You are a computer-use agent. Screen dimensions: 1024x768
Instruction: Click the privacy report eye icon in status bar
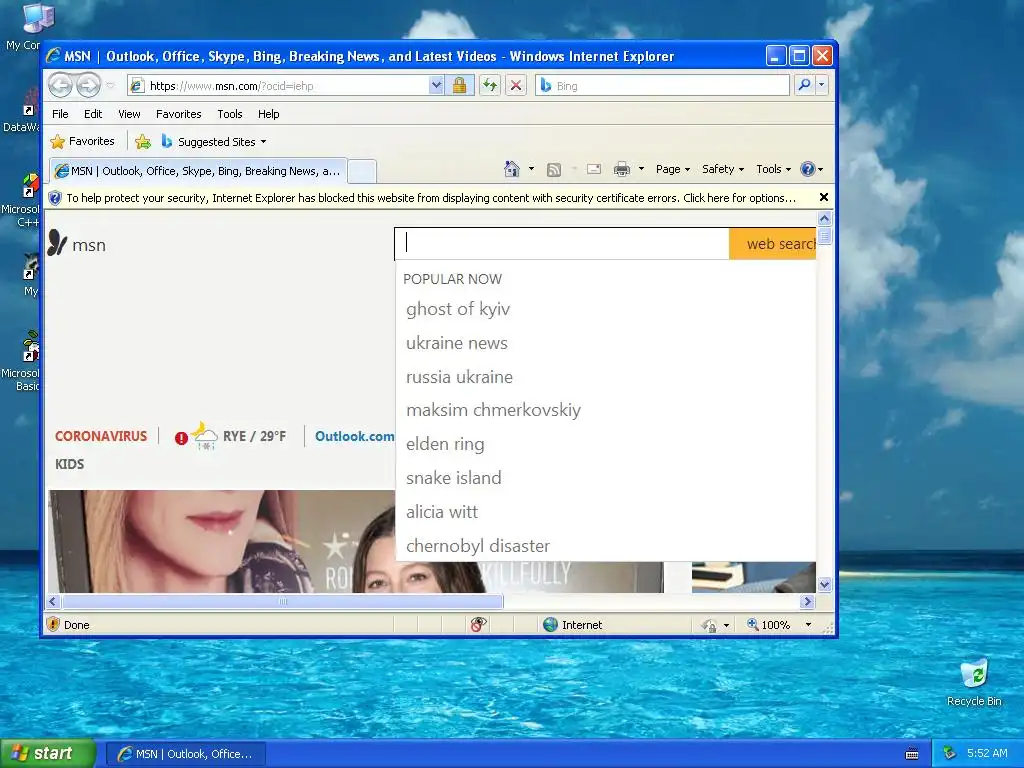(x=478, y=624)
